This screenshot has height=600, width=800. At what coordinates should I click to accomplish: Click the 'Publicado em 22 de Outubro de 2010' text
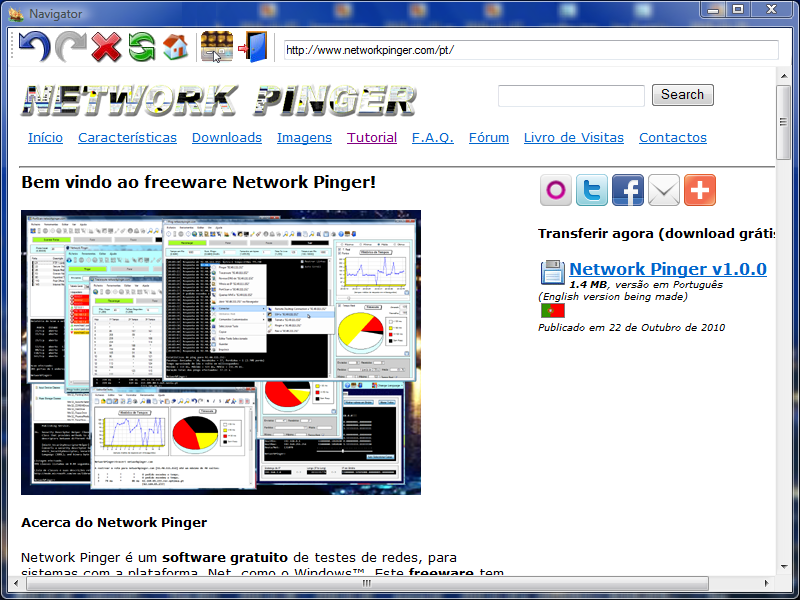coord(632,328)
